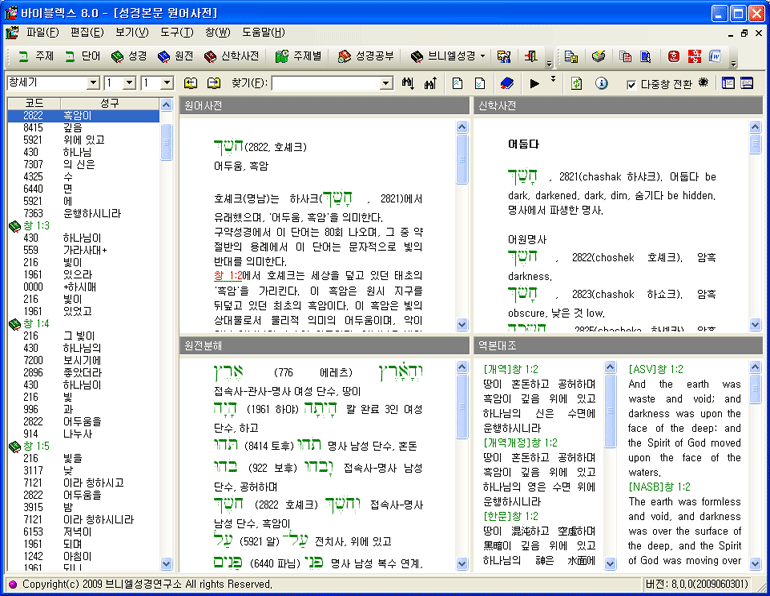The height and width of the screenshot is (596, 770).
Task: Open the 신학사전 red book tool
Action: click(x=231, y=56)
